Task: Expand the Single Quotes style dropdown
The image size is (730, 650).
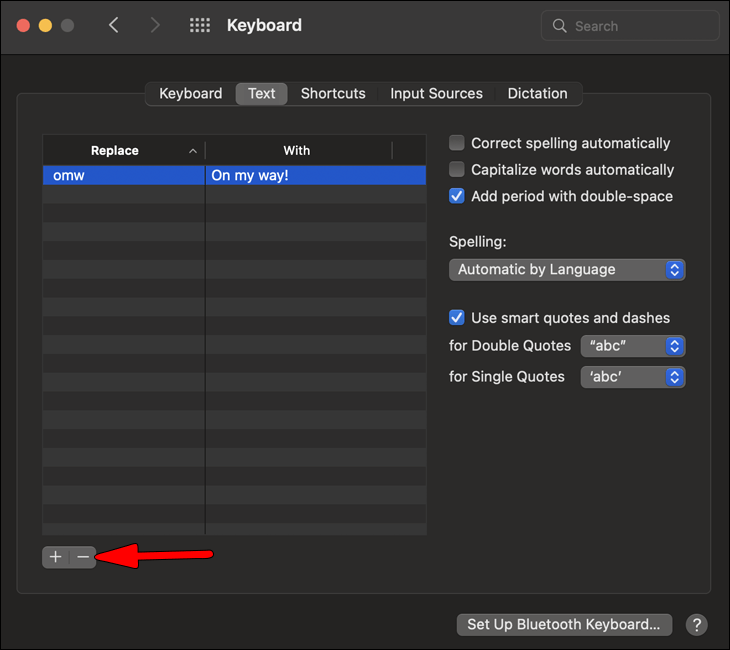Action: click(632, 377)
